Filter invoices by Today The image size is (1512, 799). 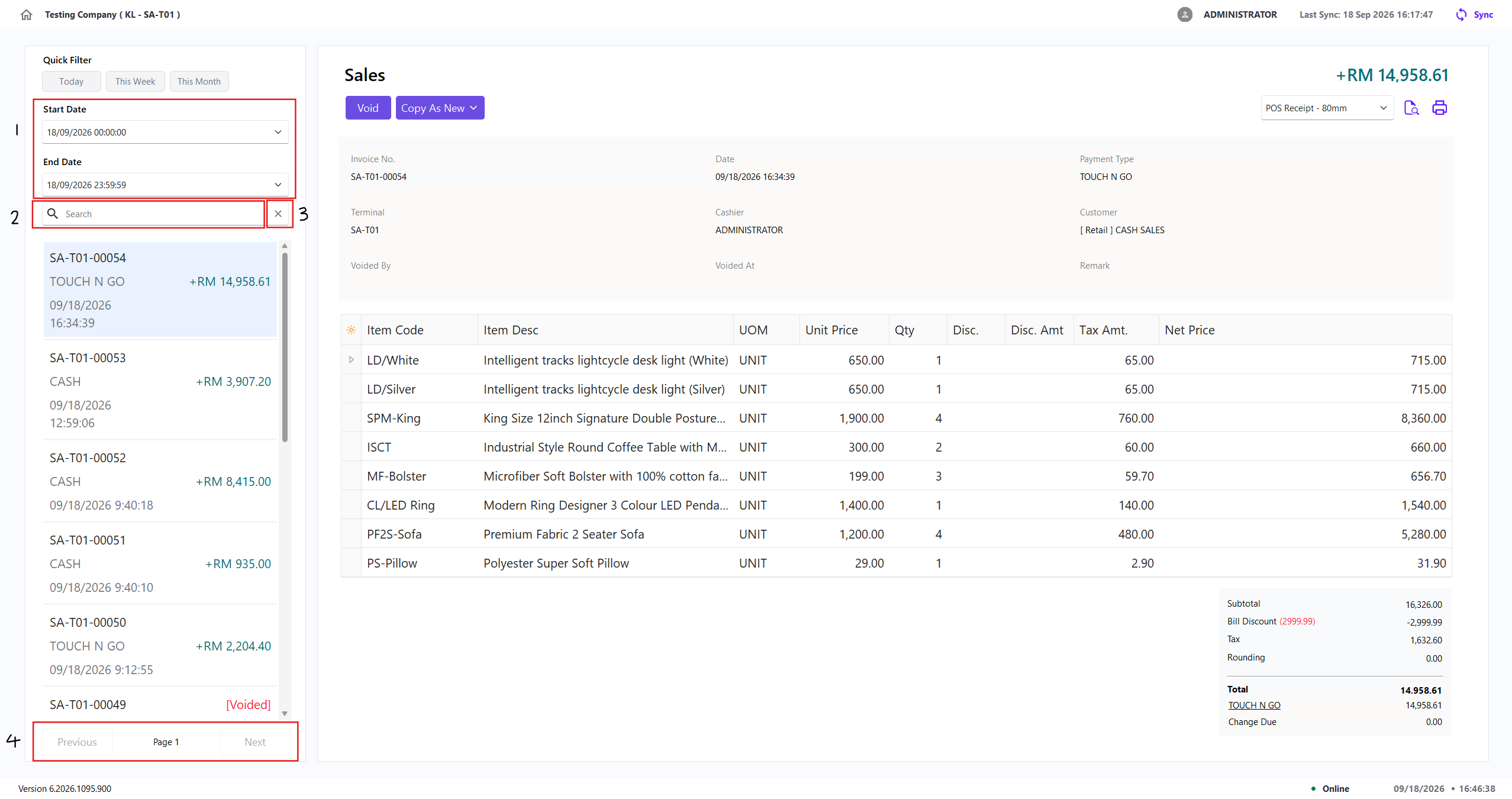pyautogui.click(x=71, y=82)
